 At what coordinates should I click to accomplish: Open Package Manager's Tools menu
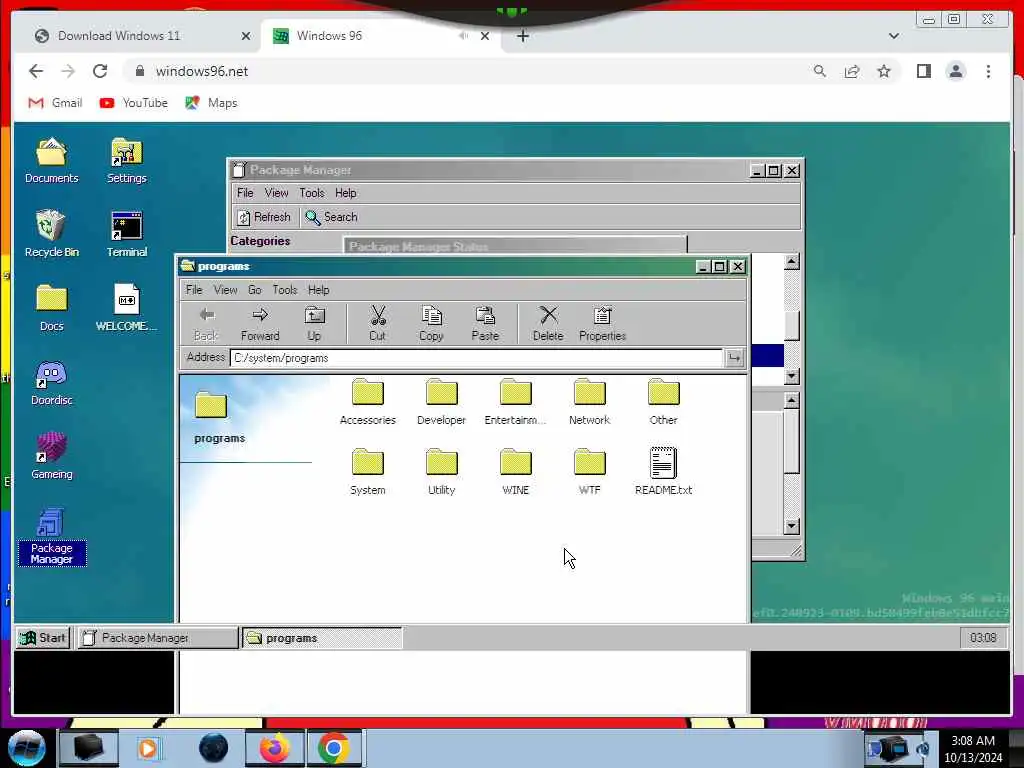(x=312, y=193)
